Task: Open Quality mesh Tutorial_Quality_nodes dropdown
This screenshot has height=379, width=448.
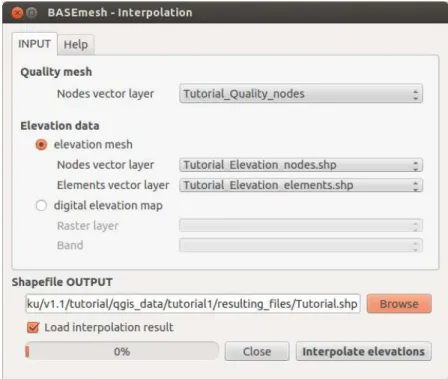Action: pos(301,94)
